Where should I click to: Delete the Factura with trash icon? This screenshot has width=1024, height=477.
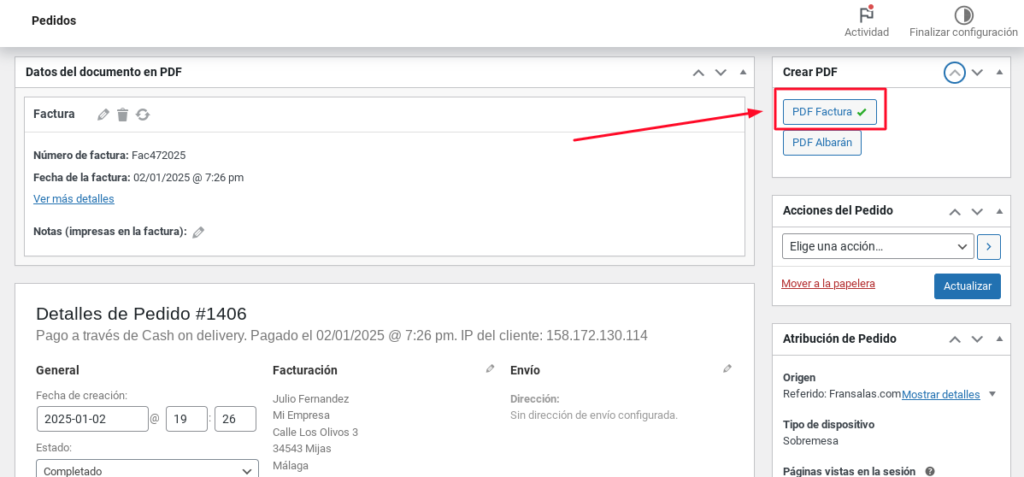point(122,114)
